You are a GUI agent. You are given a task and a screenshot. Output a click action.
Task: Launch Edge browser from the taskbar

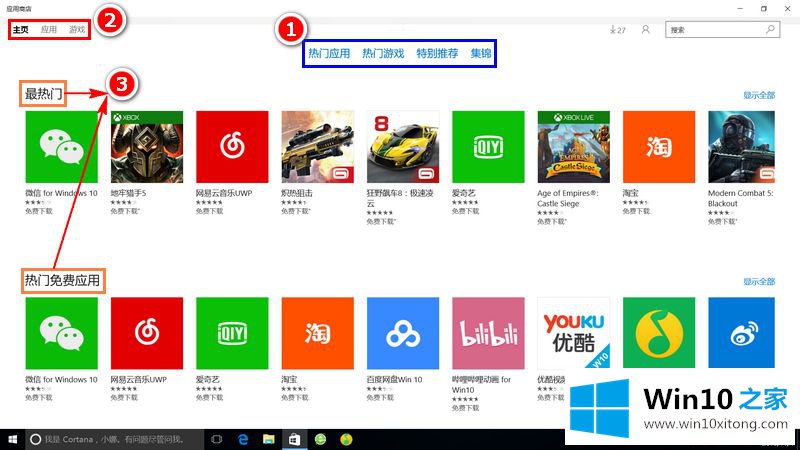(x=243, y=439)
